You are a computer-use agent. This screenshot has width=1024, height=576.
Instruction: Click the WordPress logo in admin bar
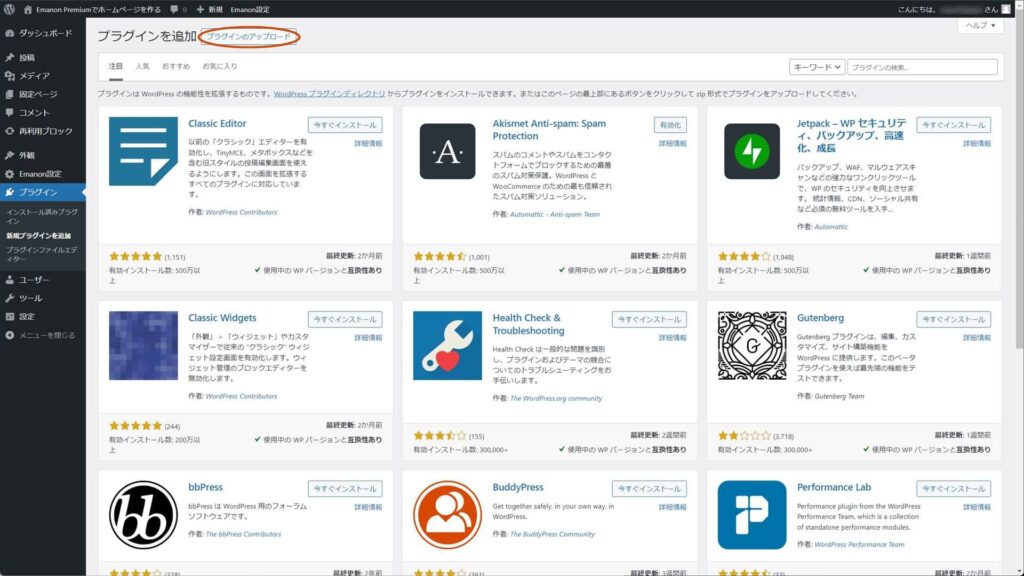(9, 8)
